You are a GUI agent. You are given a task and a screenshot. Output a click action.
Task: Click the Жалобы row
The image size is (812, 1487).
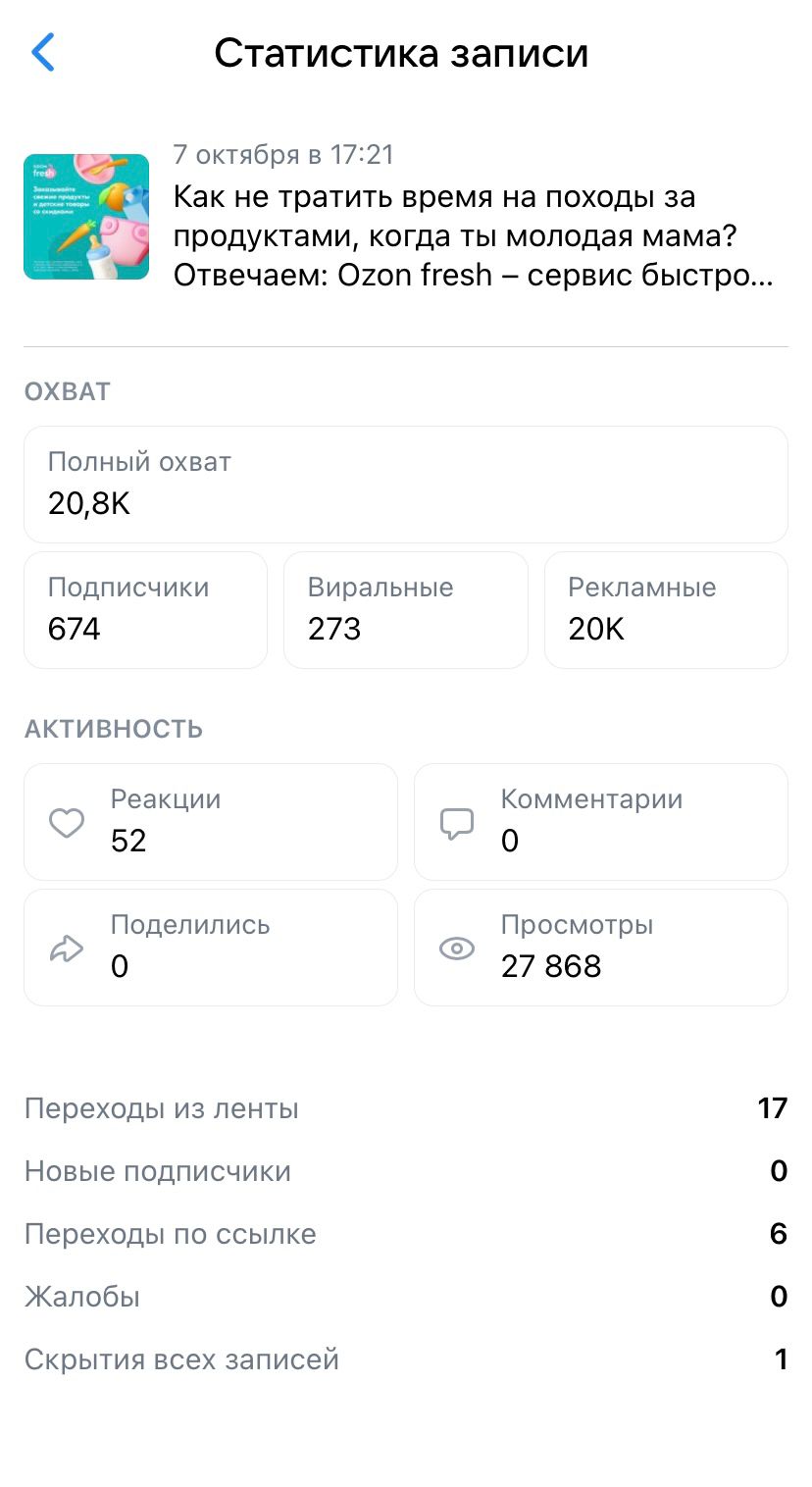click(x=405, y=1297)
